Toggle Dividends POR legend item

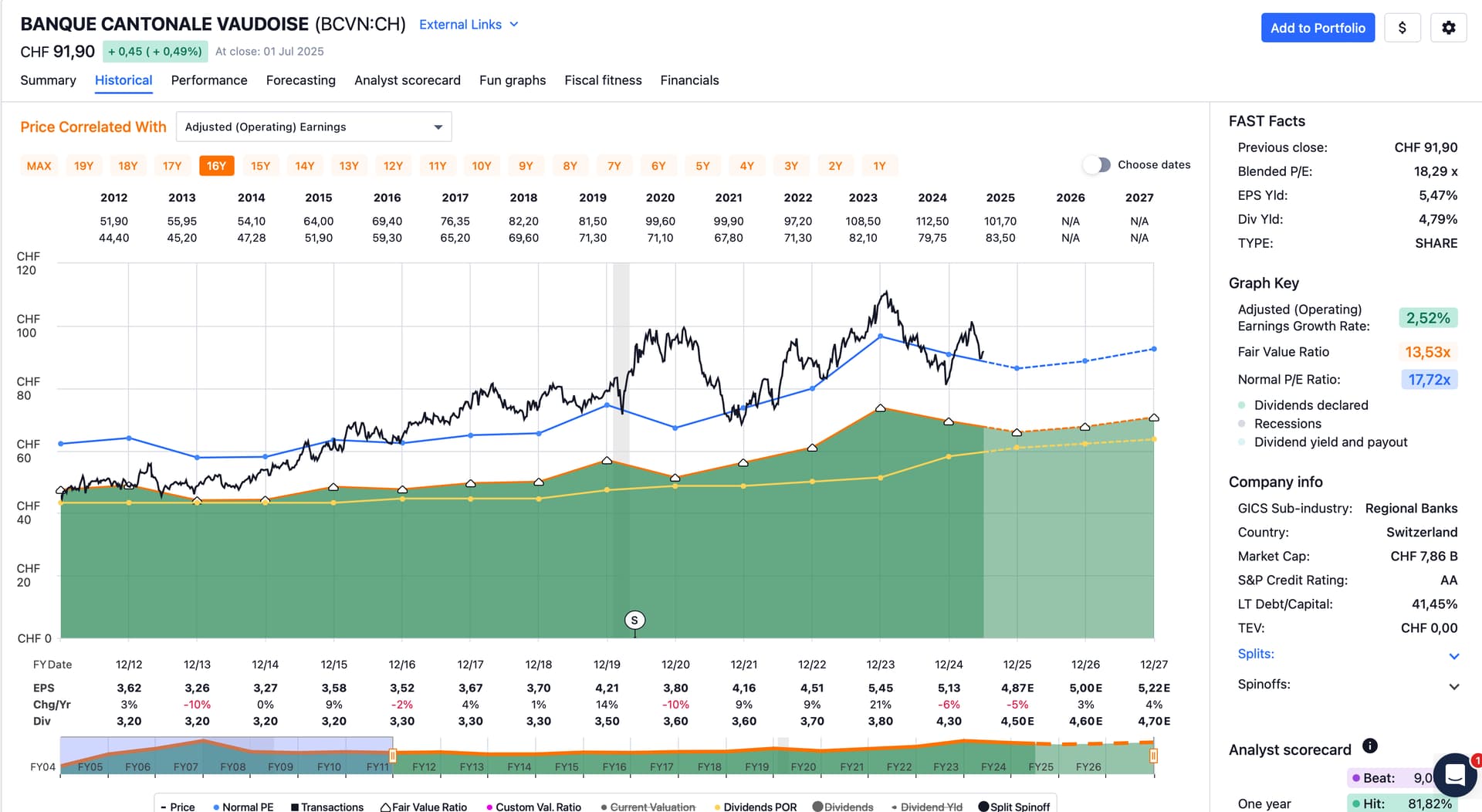tap(756, 806)
